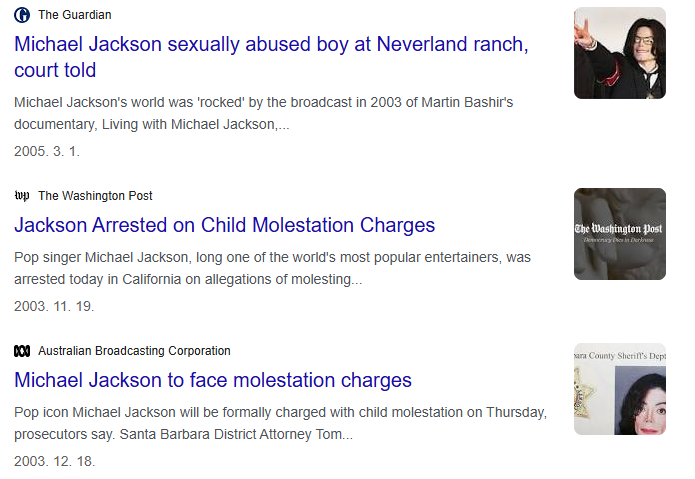The height and width of the screenshot is (479, 695).
Task: Click the 2003. 11. 19. date
Action: tap(54, 306)
